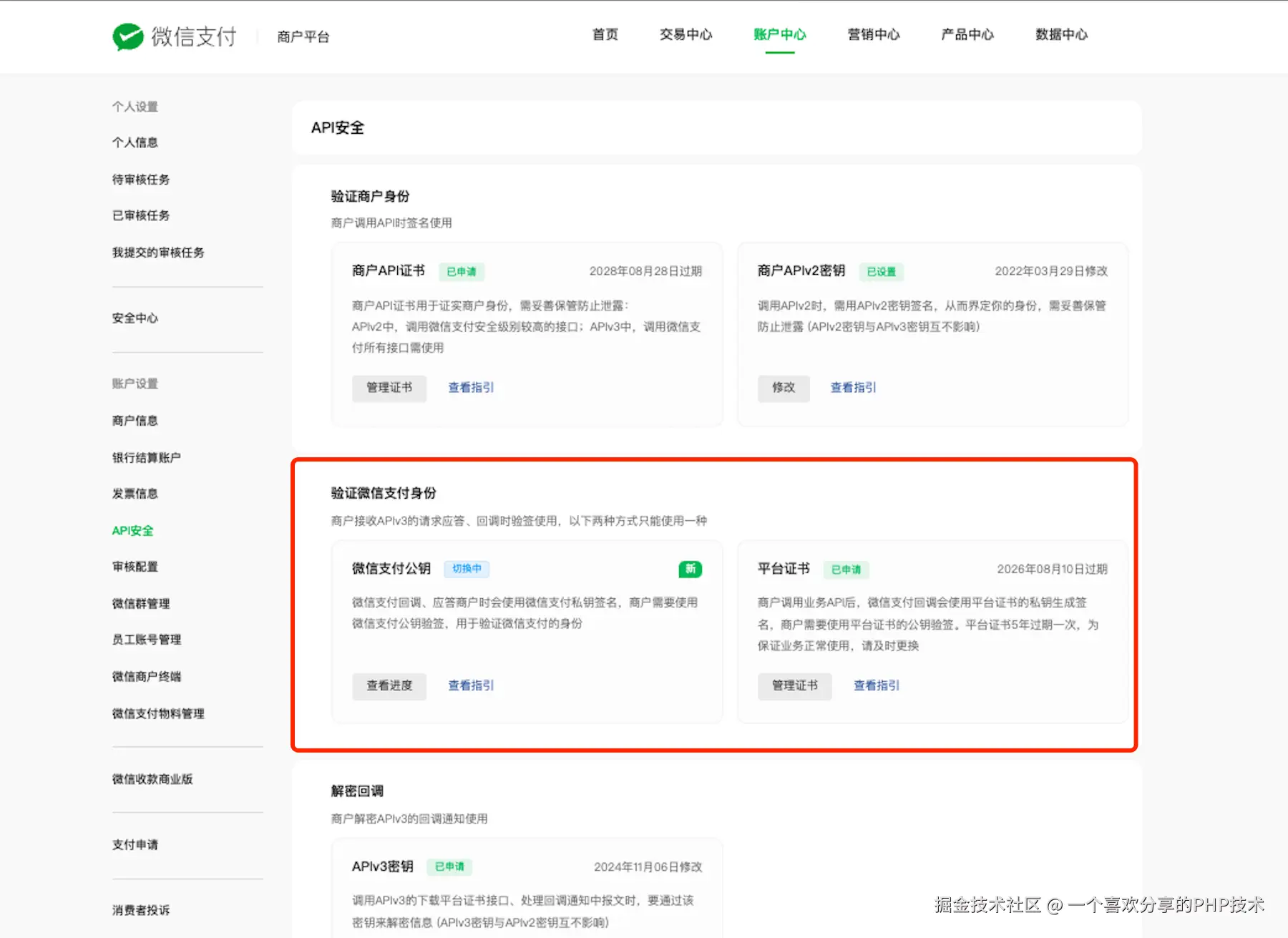Click modified date 2022年03月29日修改
Viewport: 1288px width, 938px height.
tap(1051, 271)
